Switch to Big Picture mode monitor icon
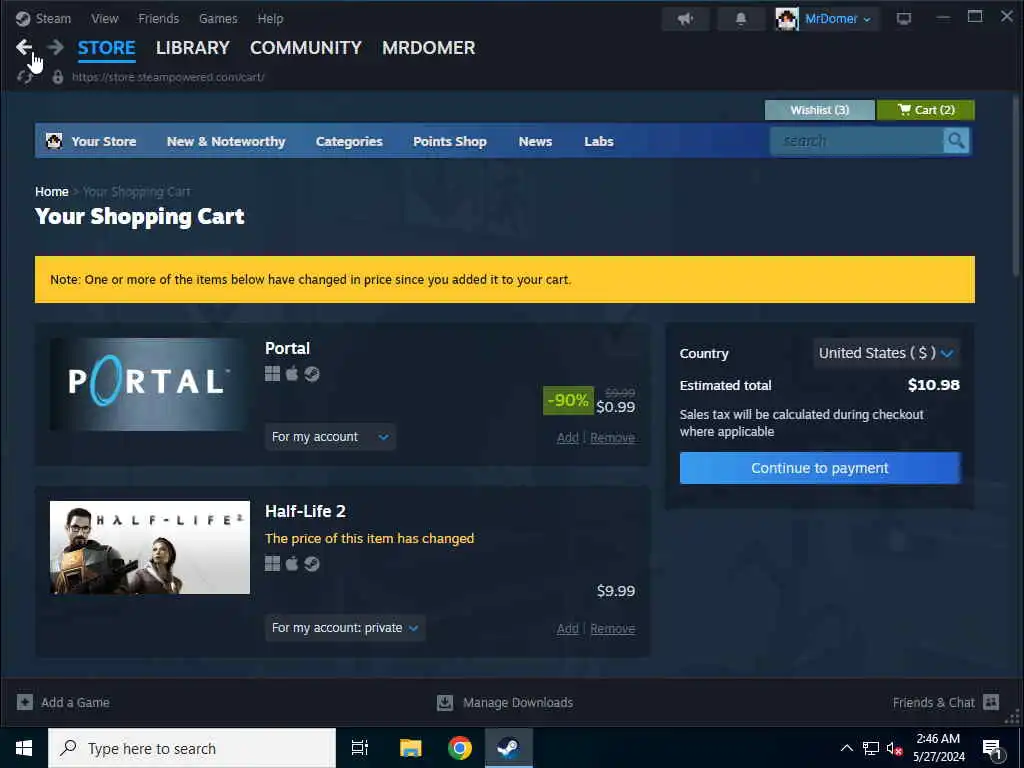Image resolution: width=1024 pixels, height=768 pixels. point(904,19)
